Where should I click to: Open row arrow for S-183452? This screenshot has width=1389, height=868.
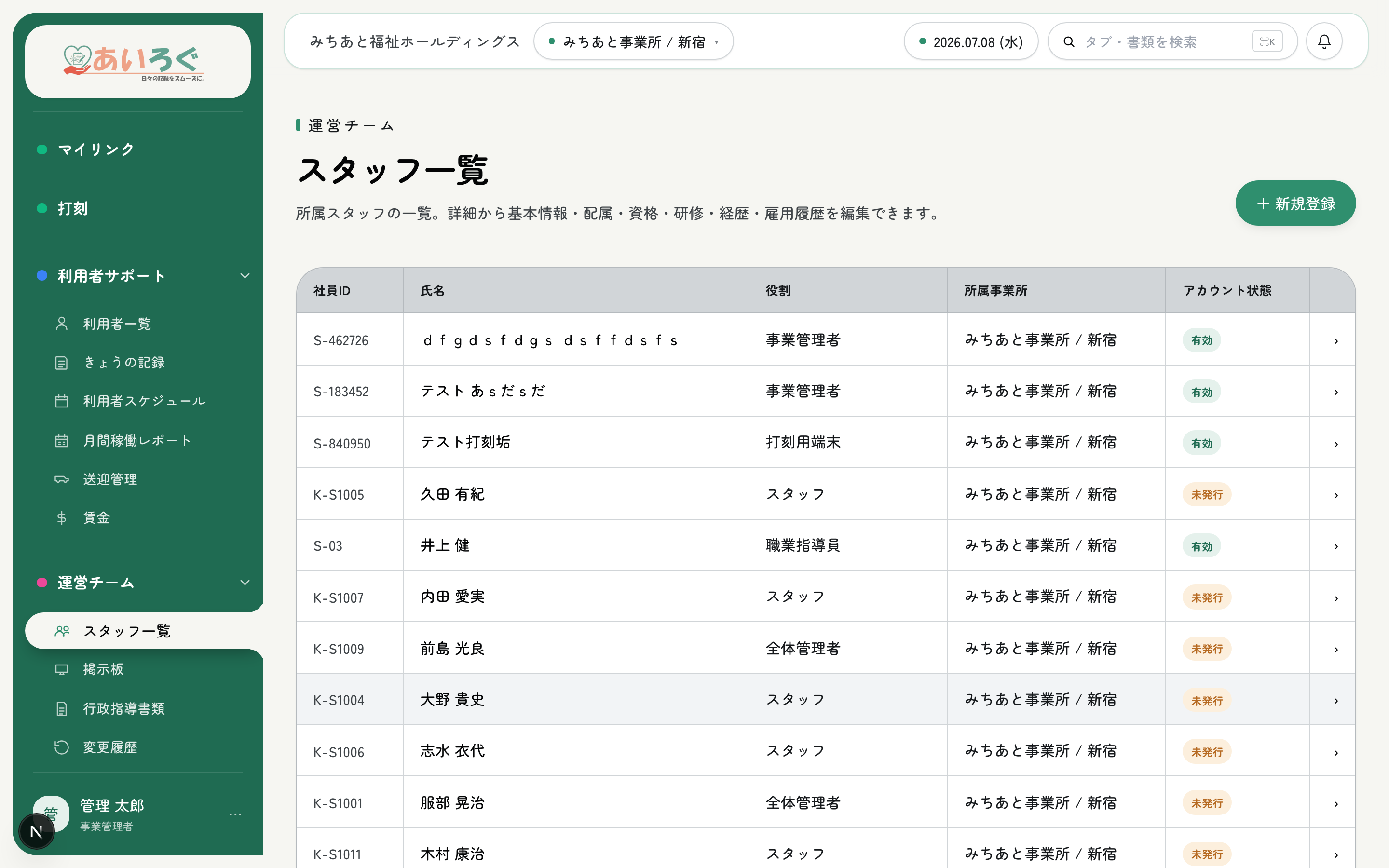tap(1336, 392)
